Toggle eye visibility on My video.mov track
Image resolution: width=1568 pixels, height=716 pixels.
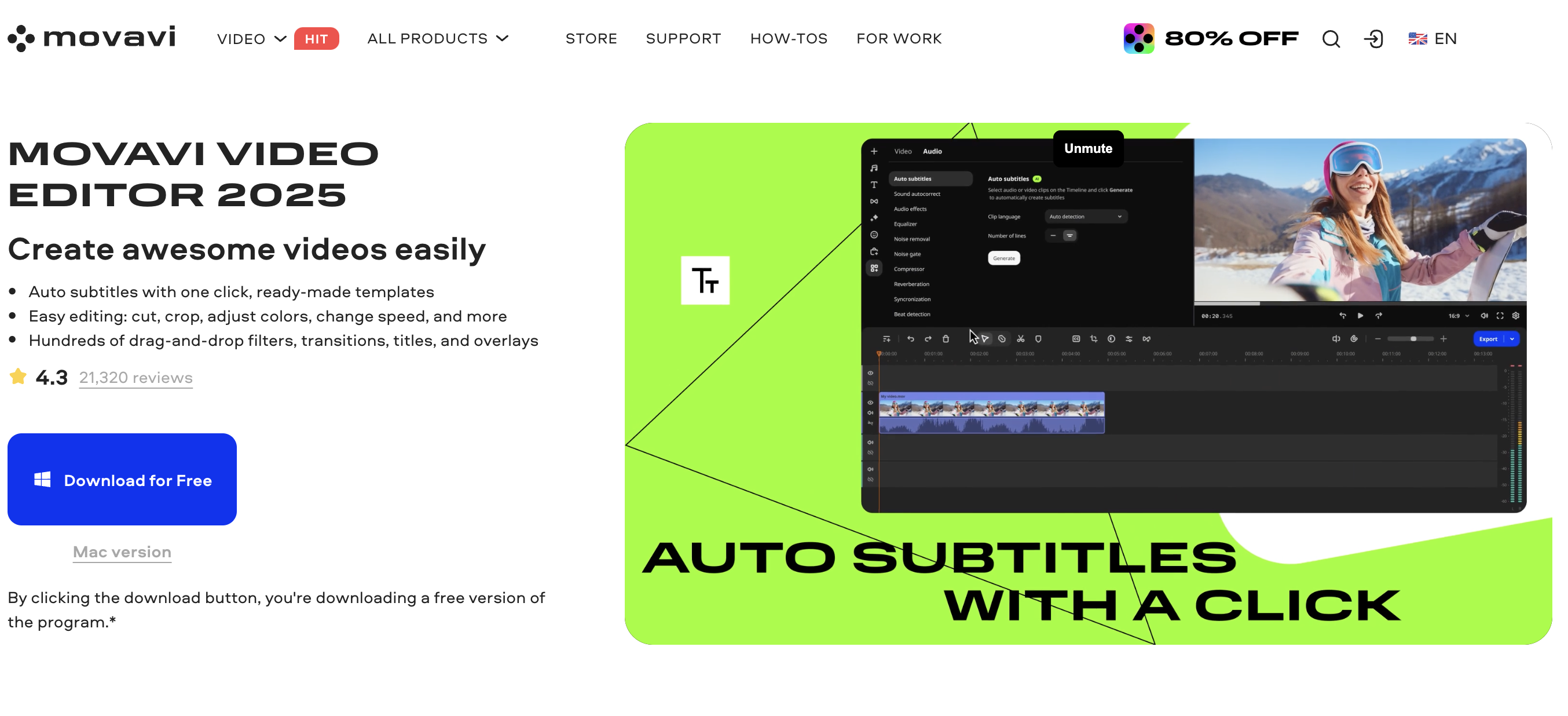870,403
